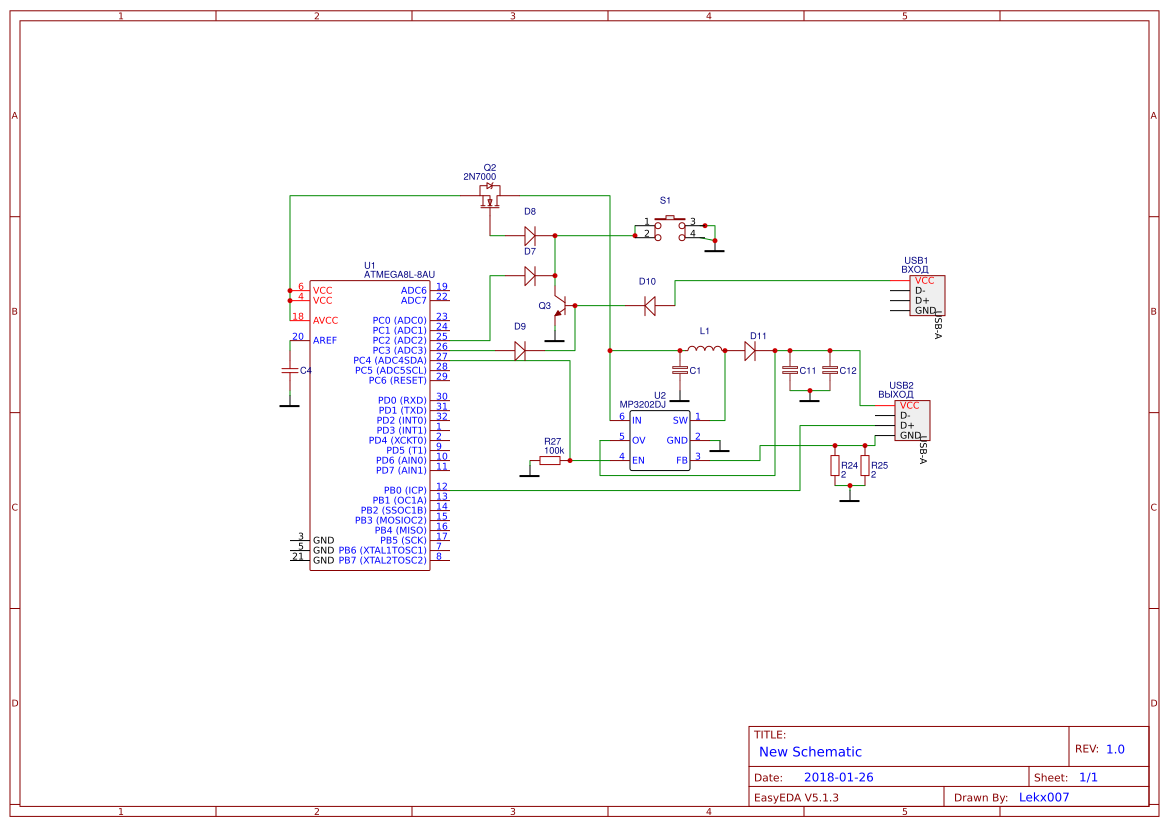This screenshot has height=827, width=1169.
Task: Click the C11 capacitor symbol
Action: click(790, 370)
